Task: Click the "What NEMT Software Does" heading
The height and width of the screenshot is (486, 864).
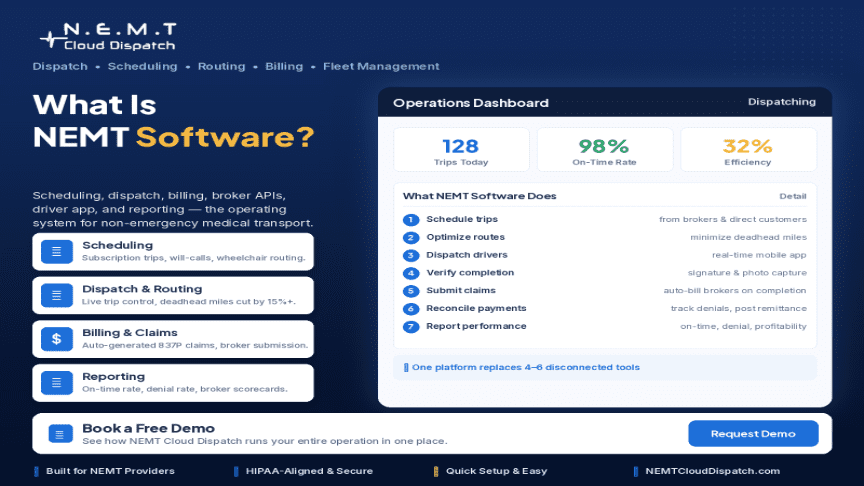Action: point(479,196)
